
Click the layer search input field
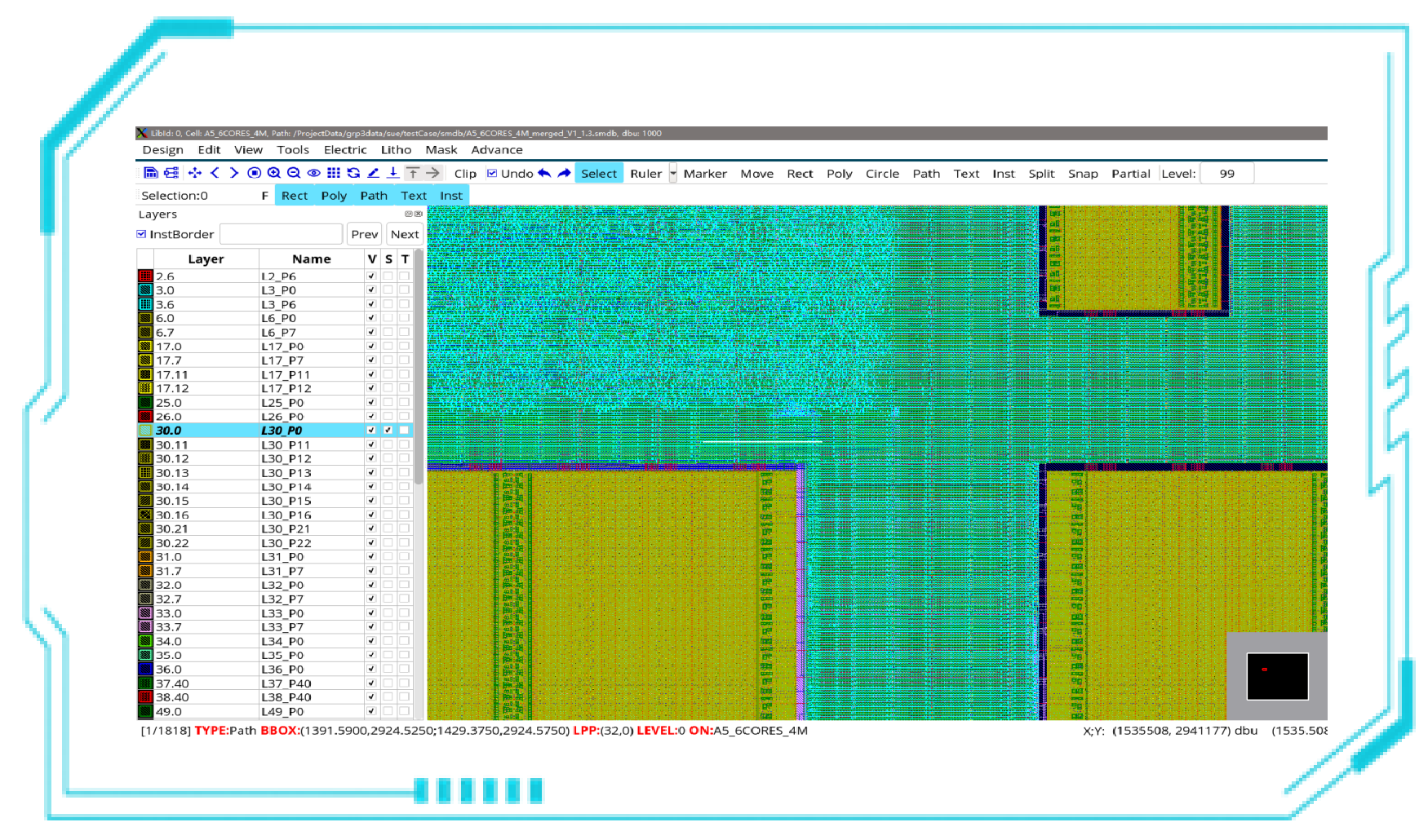click(281, 234)
